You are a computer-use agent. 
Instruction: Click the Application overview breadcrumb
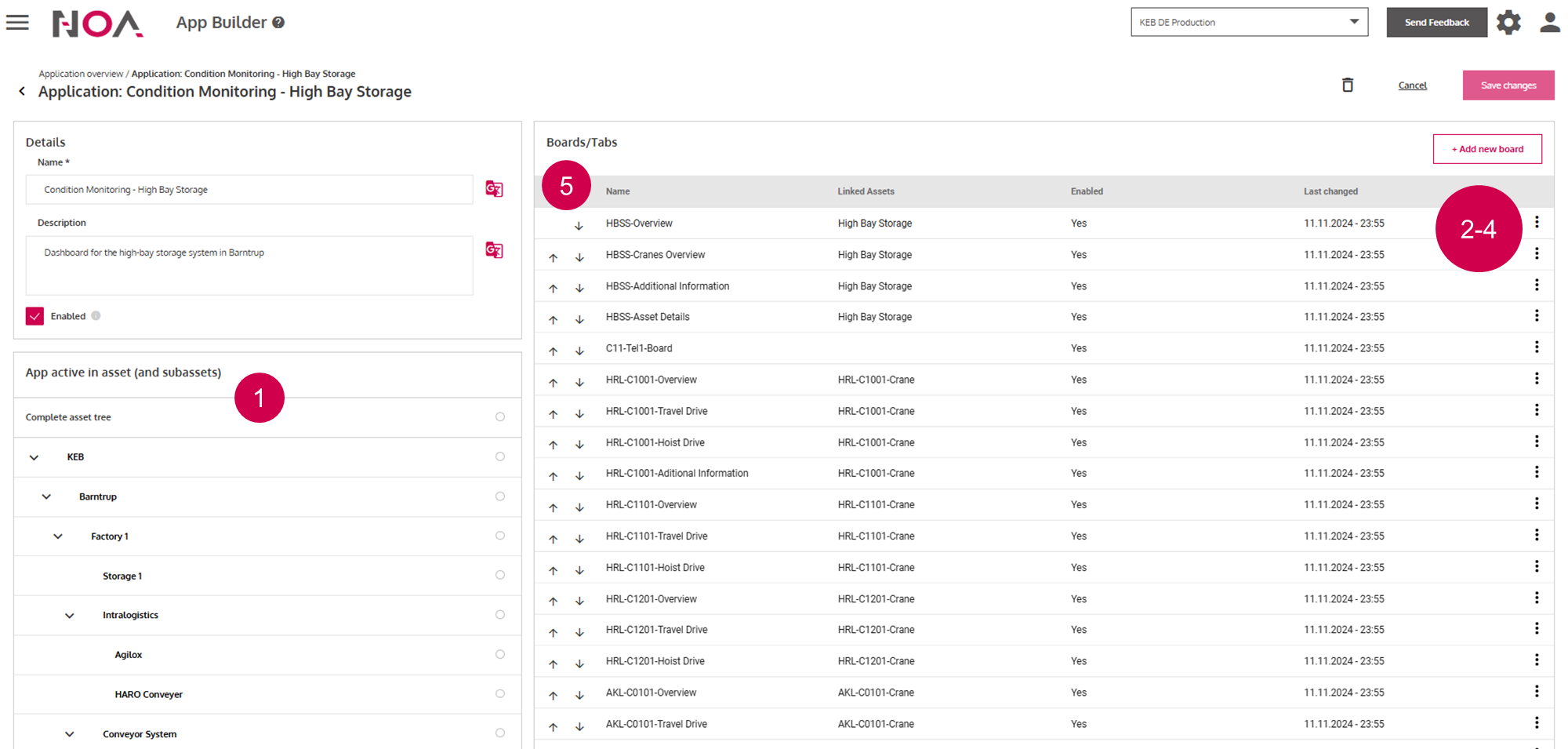81,74
